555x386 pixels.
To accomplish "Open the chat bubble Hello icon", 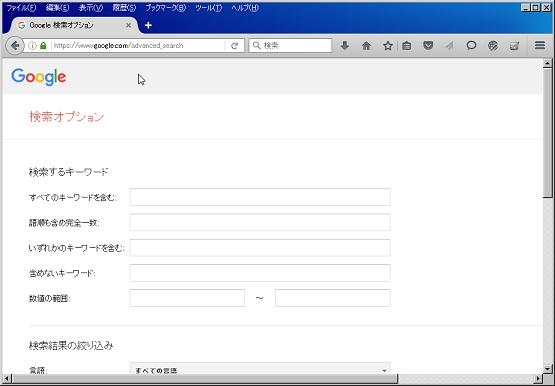I will point(471,45).
